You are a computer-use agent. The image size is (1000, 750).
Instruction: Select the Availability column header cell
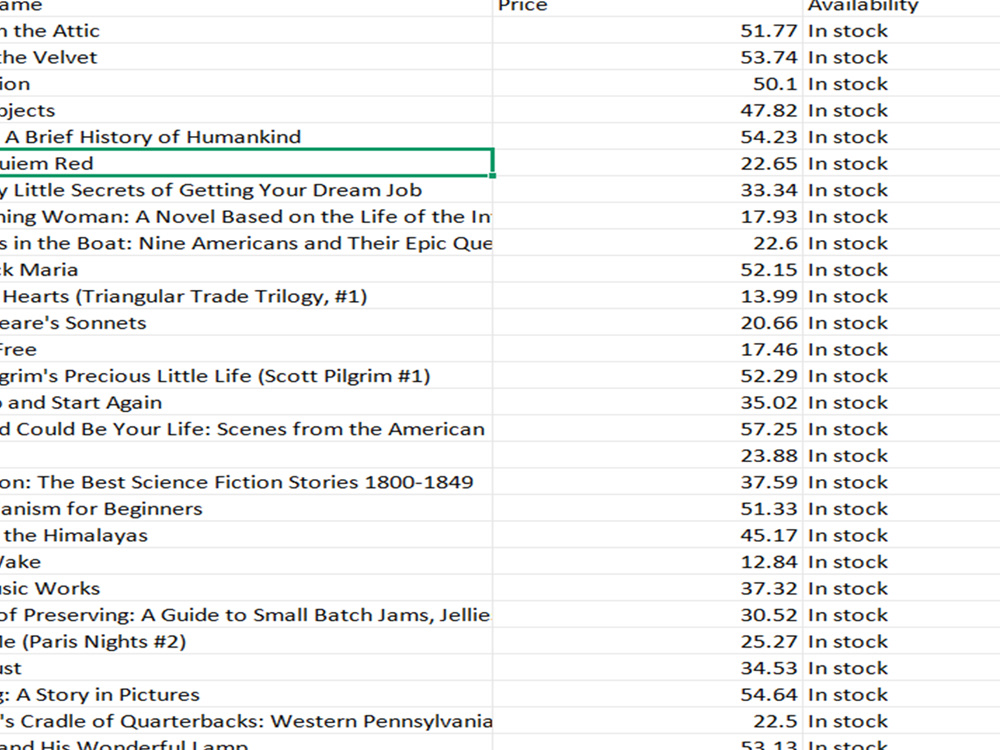[x=901, y=8]
